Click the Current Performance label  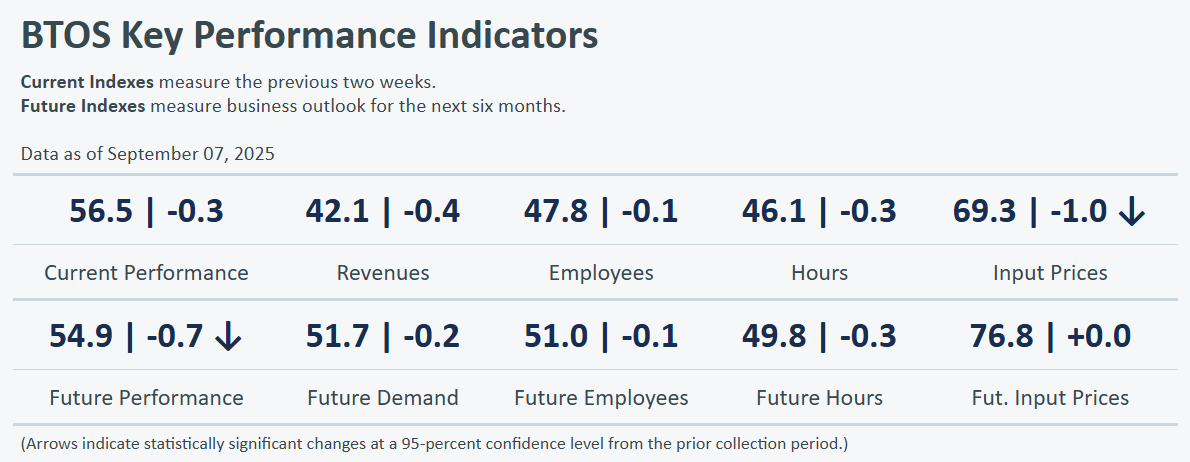[146, 273]
